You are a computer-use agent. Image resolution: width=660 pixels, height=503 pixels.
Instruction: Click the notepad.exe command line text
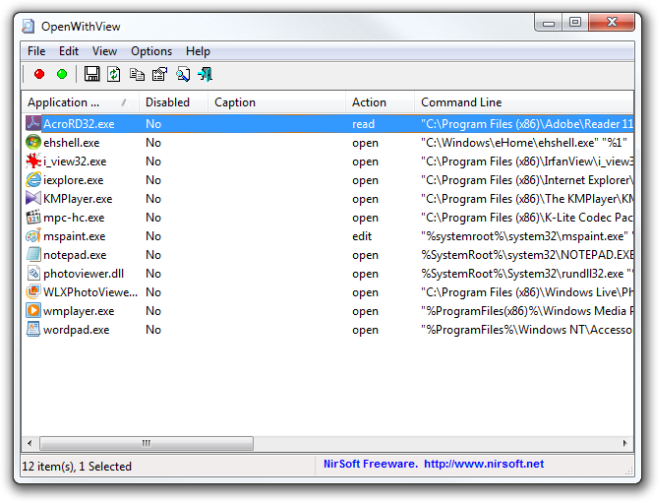coord(527,255)
